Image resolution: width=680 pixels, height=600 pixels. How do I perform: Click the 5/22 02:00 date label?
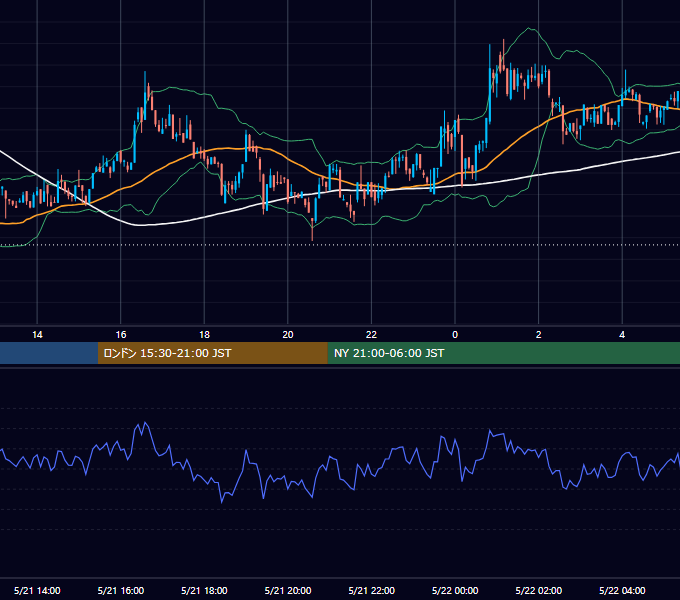539,590
